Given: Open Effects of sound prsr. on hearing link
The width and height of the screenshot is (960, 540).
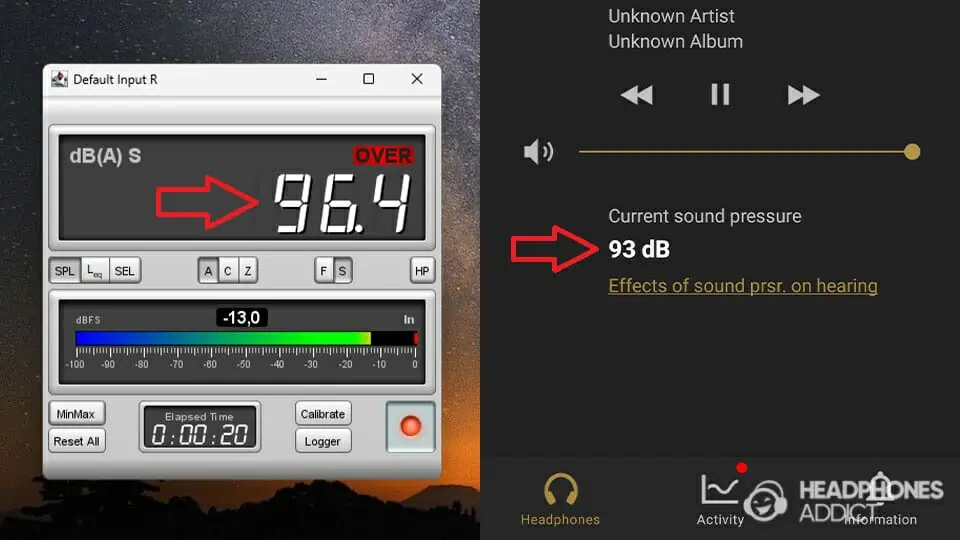Looking at the screenshot, I should click(x=743, y=286).
